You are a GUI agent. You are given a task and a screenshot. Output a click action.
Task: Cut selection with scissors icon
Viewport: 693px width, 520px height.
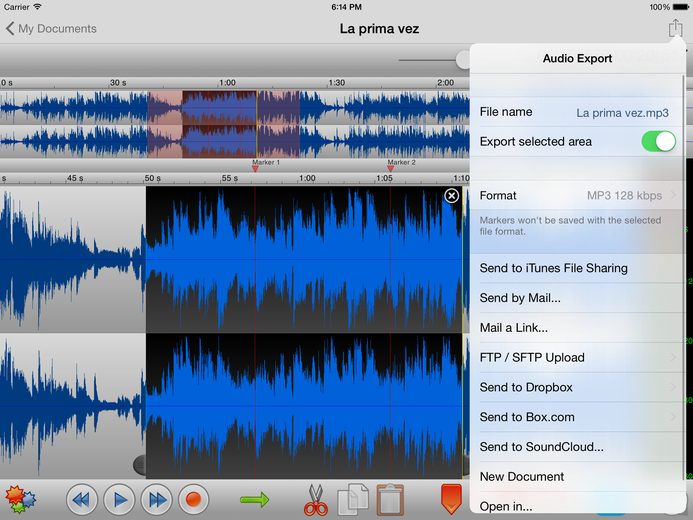click(x=316, y=500)
